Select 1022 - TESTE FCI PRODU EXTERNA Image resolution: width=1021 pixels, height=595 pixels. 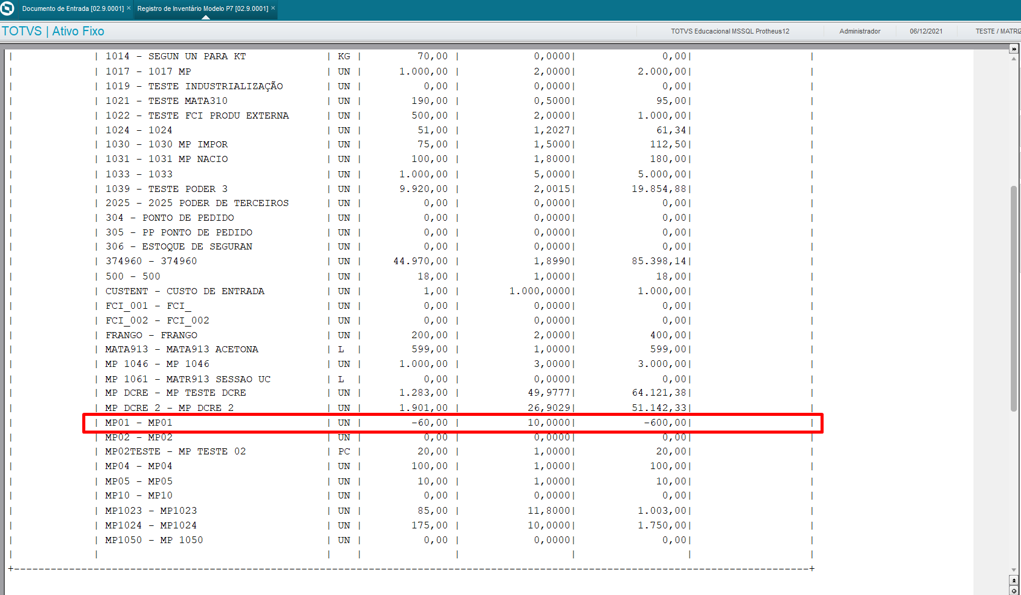[197, 115]
